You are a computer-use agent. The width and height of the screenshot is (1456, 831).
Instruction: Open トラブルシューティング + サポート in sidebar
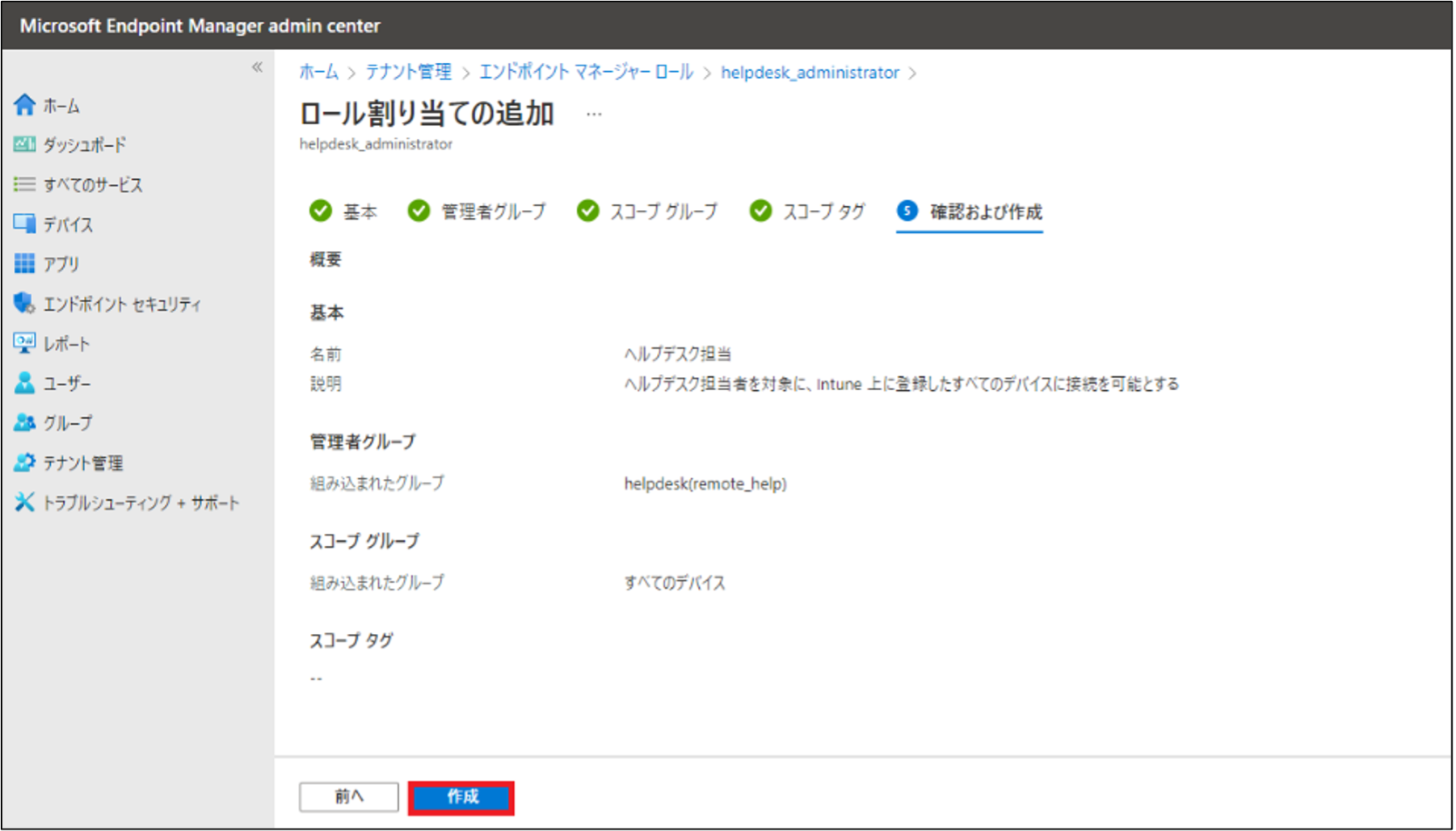point(141,502)
